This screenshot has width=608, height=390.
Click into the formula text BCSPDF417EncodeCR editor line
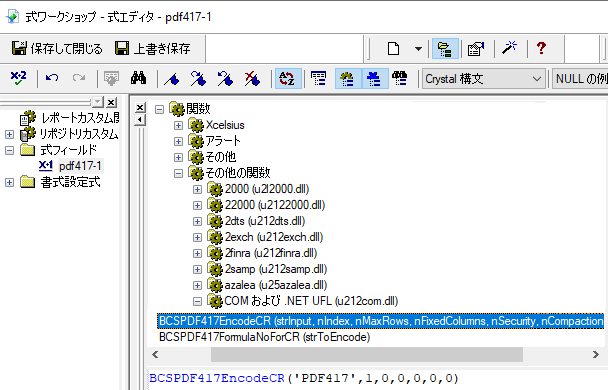coord(304,378)
